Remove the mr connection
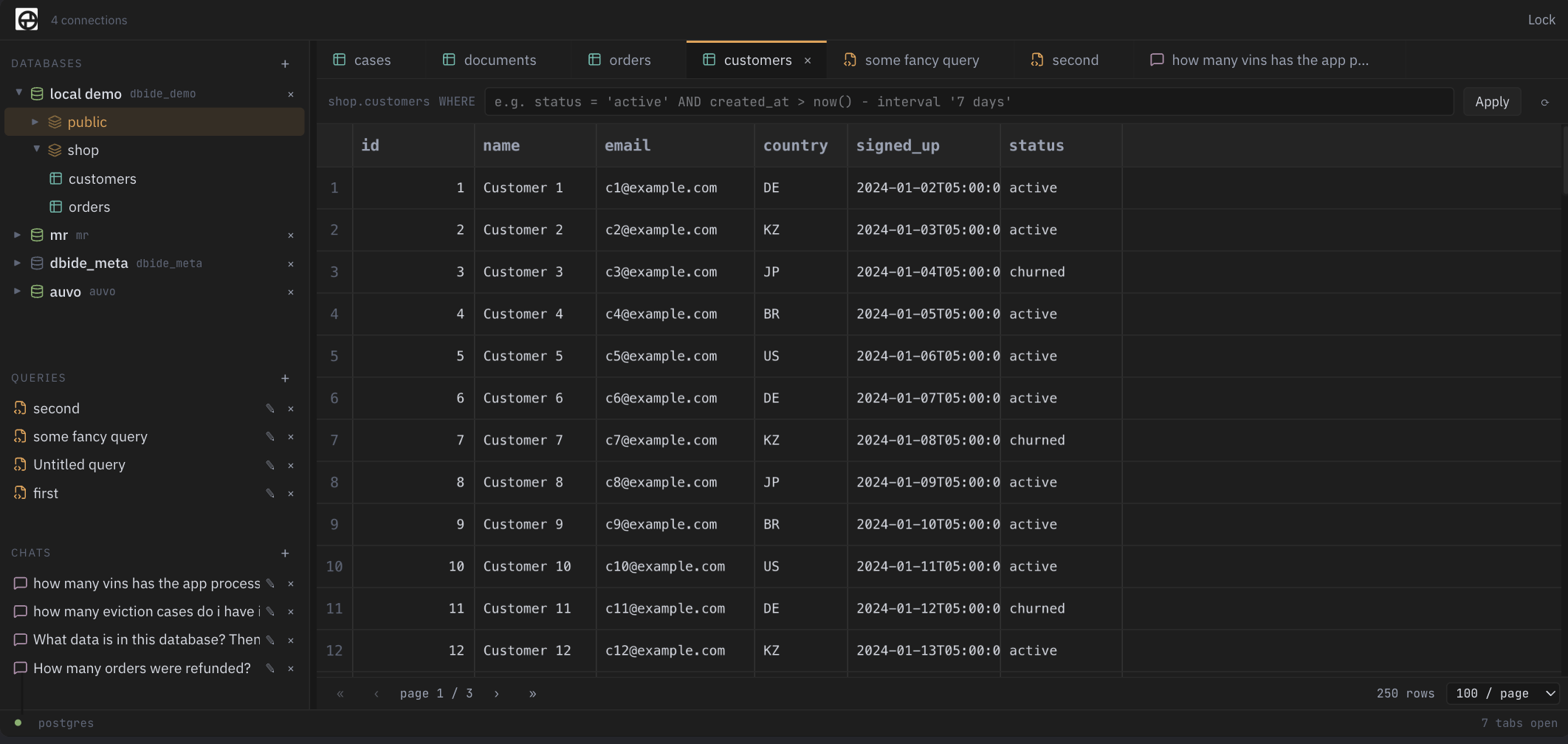1568x744 pixels. coord(291,235)
